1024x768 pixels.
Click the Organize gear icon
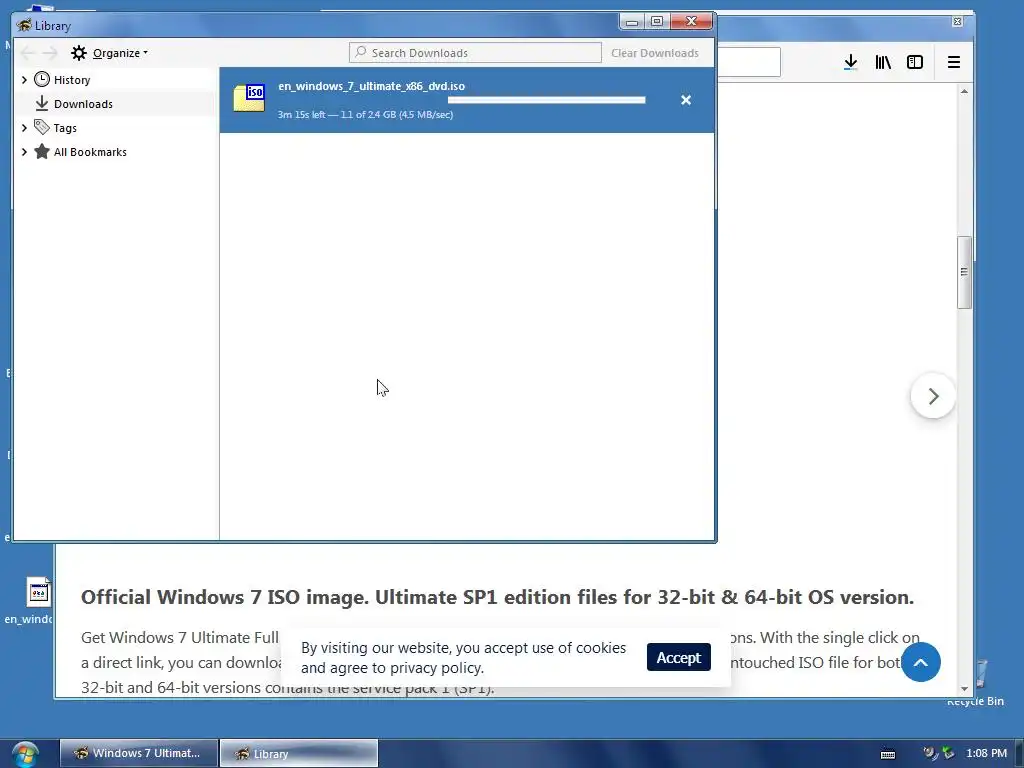(x=79, y=53)
